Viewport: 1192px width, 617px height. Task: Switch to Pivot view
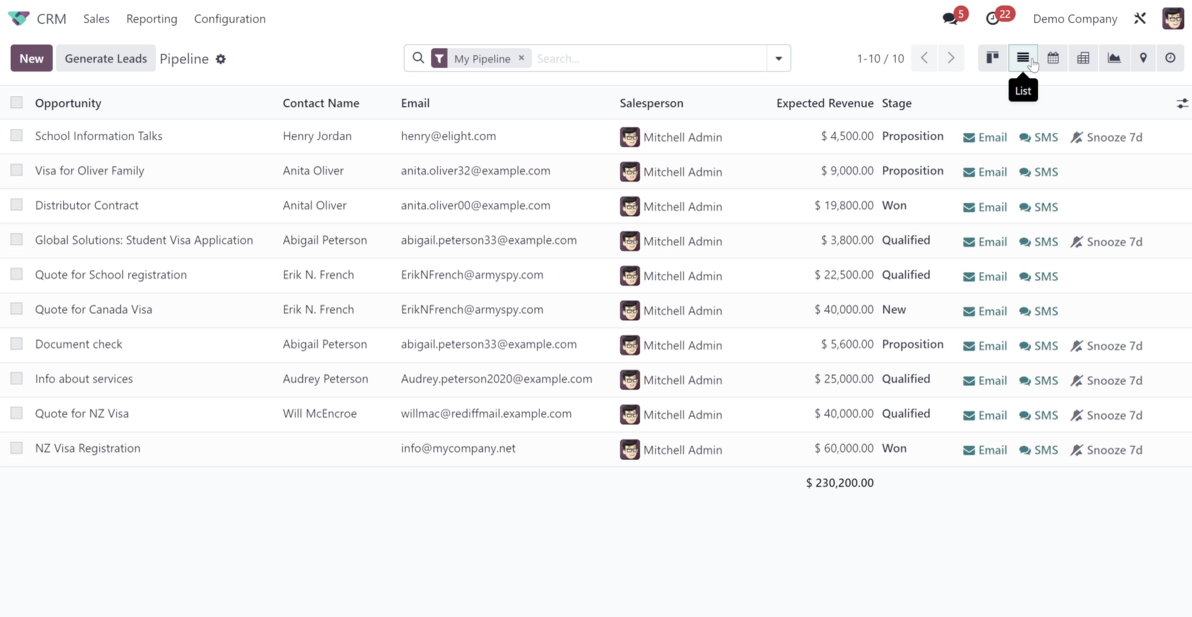tap(1083, 58)
